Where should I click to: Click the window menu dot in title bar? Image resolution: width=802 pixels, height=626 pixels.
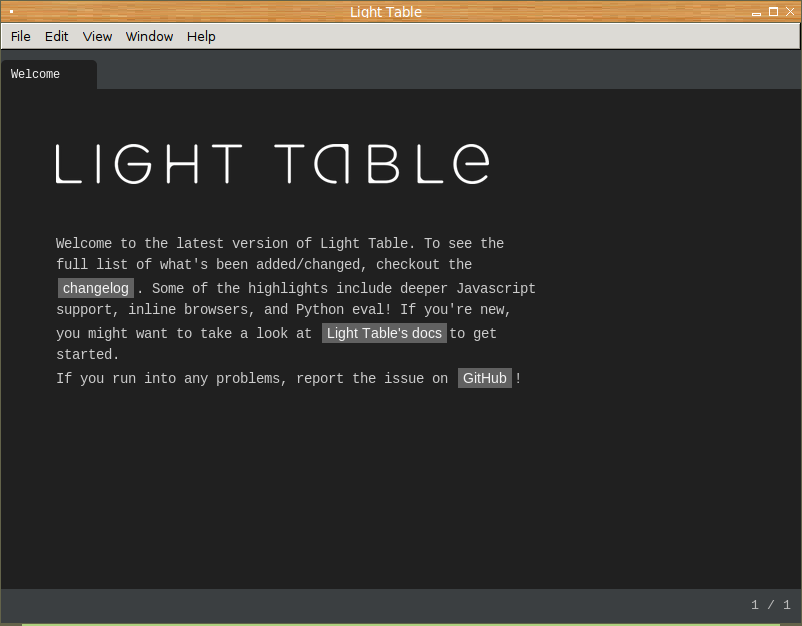click(11, 12)
